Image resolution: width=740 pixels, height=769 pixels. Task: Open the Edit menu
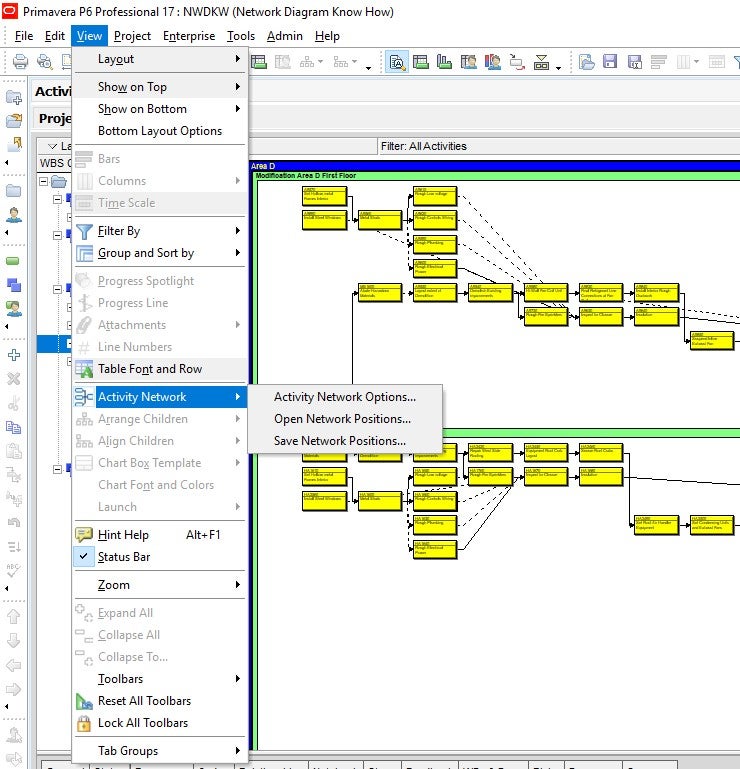tap(54, 36)
